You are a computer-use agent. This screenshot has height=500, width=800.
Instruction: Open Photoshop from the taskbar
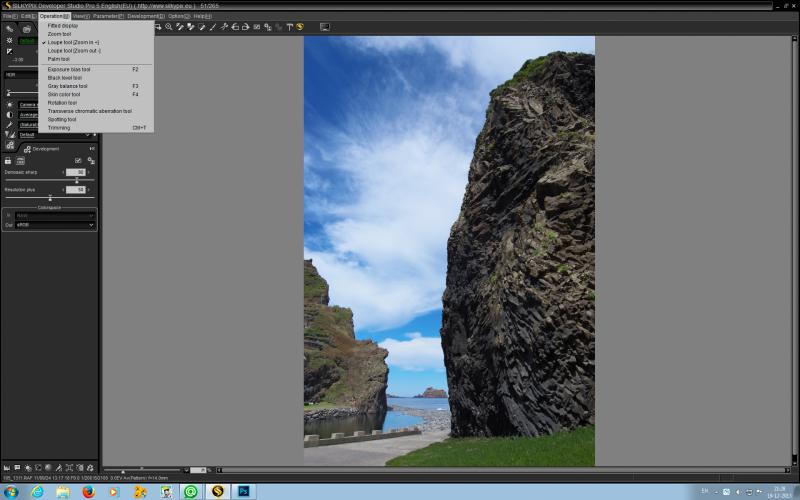243,491
